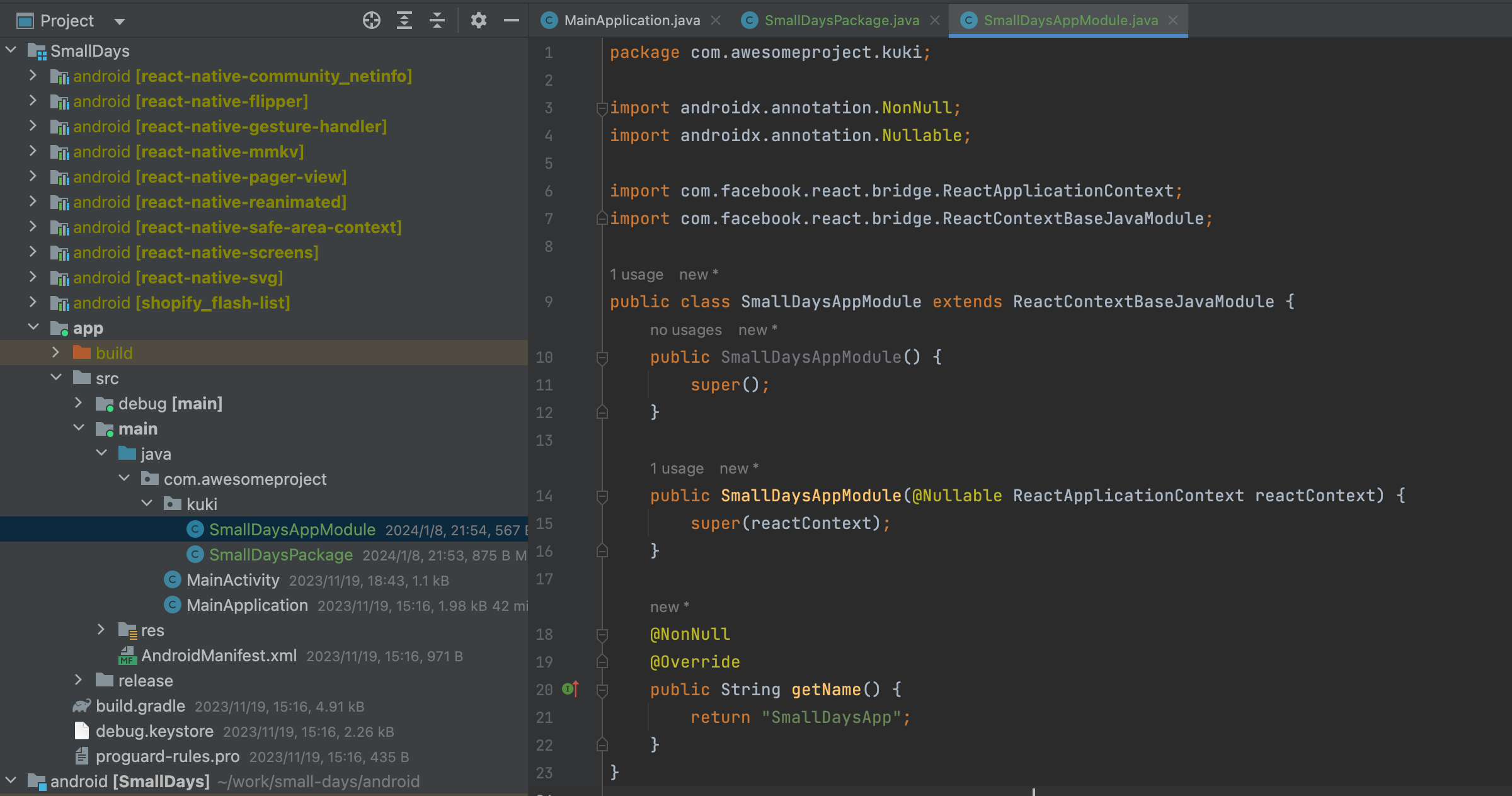
Task: Select MainActivity in project tree
Action: pyautogui.click(x=233, y=580)
